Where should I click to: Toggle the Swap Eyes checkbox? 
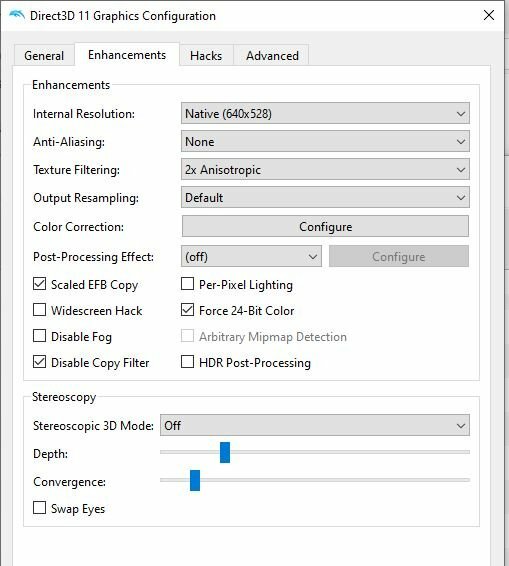(39, 508)
